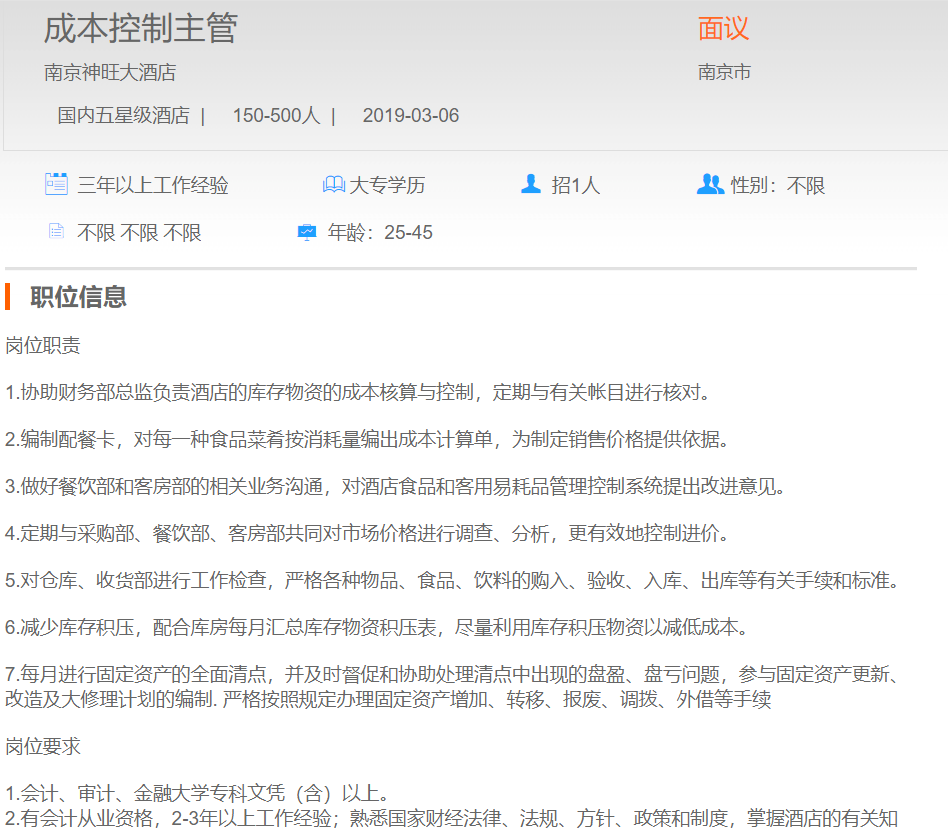Click the single person recruit count icon
The height and width of the screenshot is (831, 948).
531,184
